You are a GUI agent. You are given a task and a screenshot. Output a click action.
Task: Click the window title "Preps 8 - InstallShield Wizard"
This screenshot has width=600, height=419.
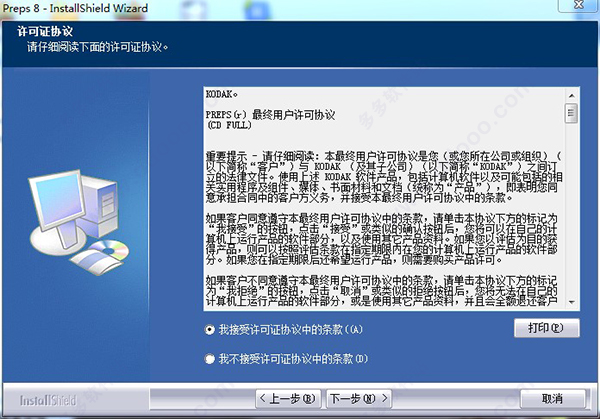[x=75, y=8]
